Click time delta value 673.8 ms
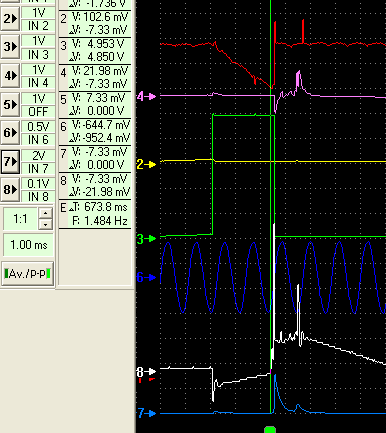 (x=106, y=207)
